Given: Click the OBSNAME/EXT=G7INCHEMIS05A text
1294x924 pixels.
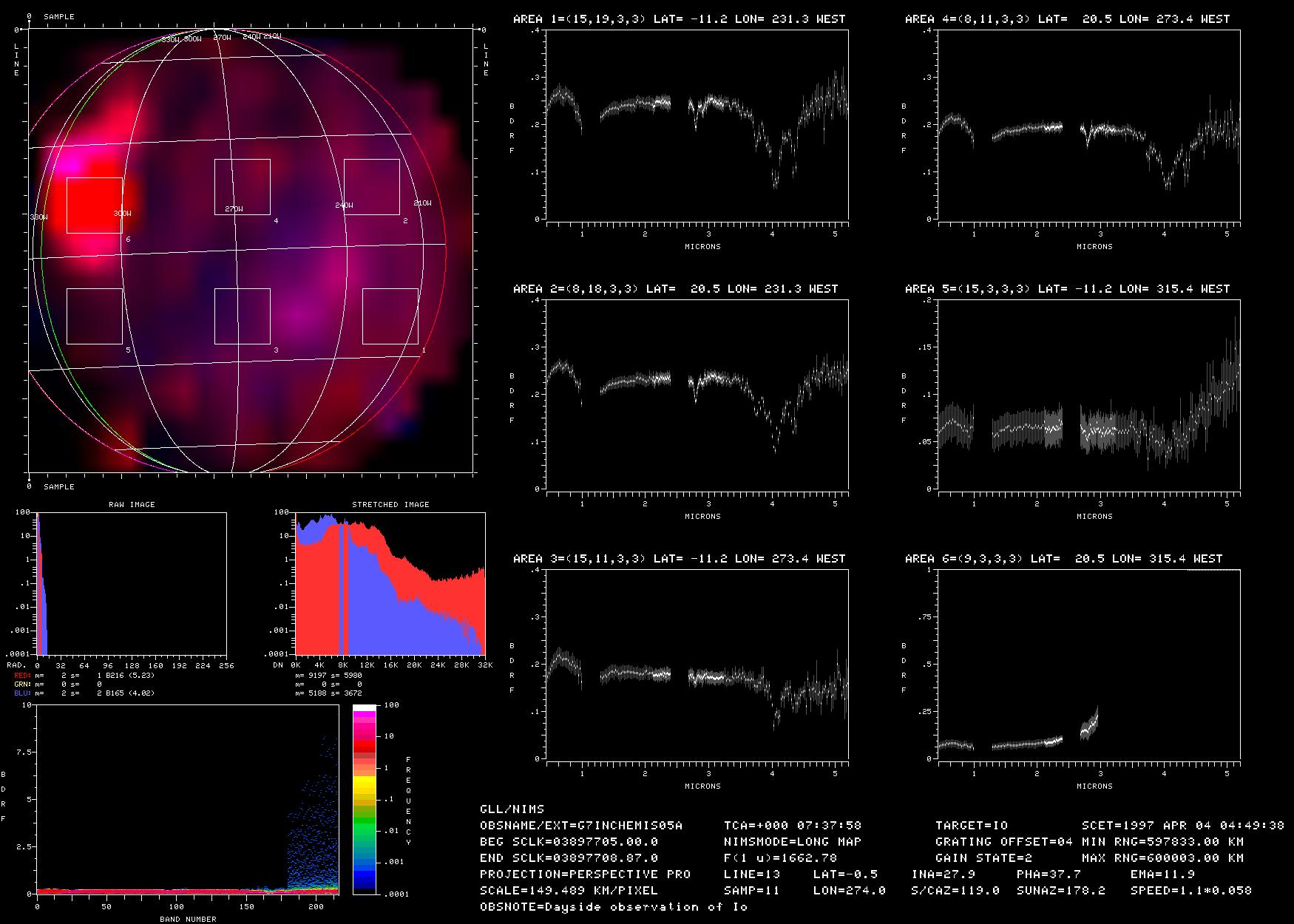Looking at the screenshot, I should (581, 825).
